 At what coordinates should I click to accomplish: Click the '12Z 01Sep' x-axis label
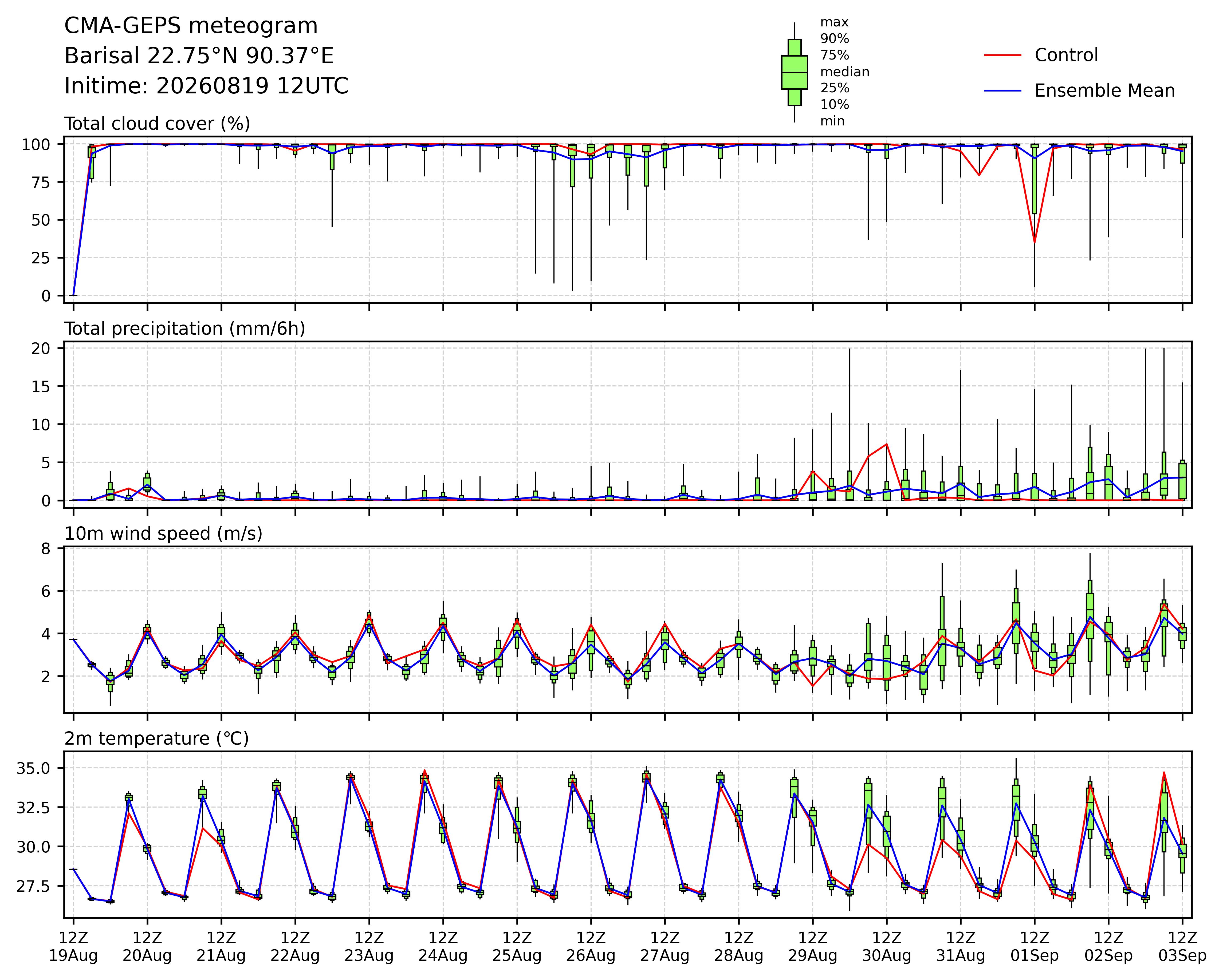click(x=1035, y=947)
